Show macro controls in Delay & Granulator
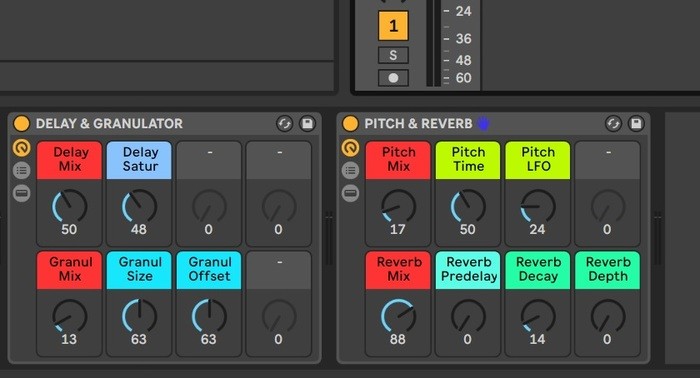Screen dimensions: 700x378 click(21, 147)
